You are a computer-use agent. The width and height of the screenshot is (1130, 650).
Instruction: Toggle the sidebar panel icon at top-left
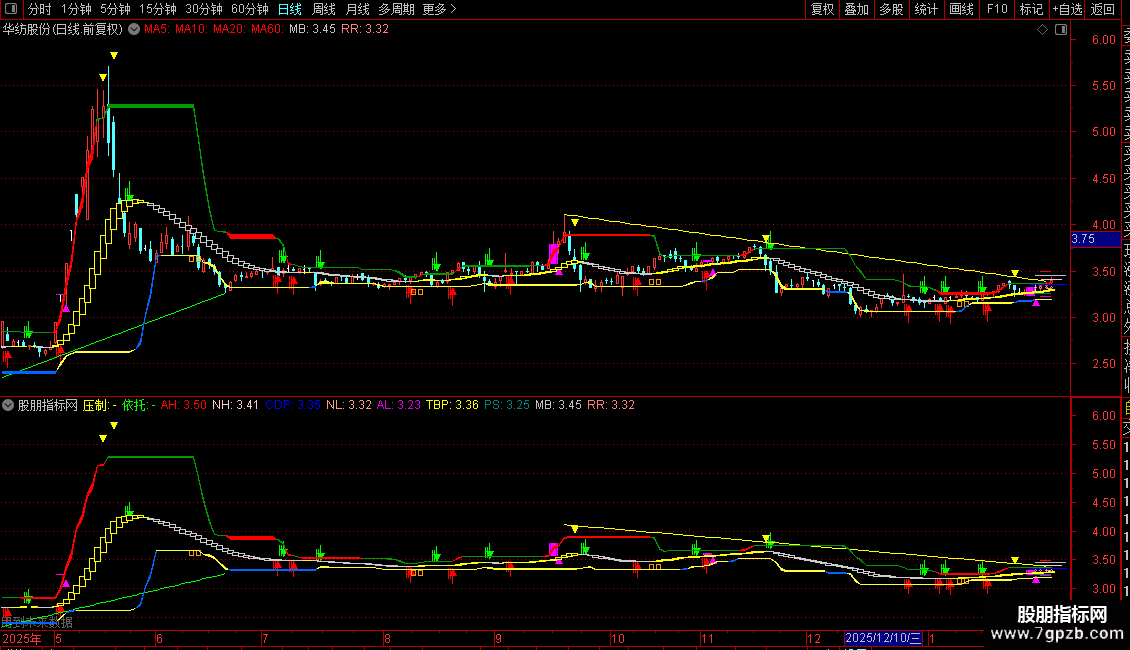click(x=11, y=9)
